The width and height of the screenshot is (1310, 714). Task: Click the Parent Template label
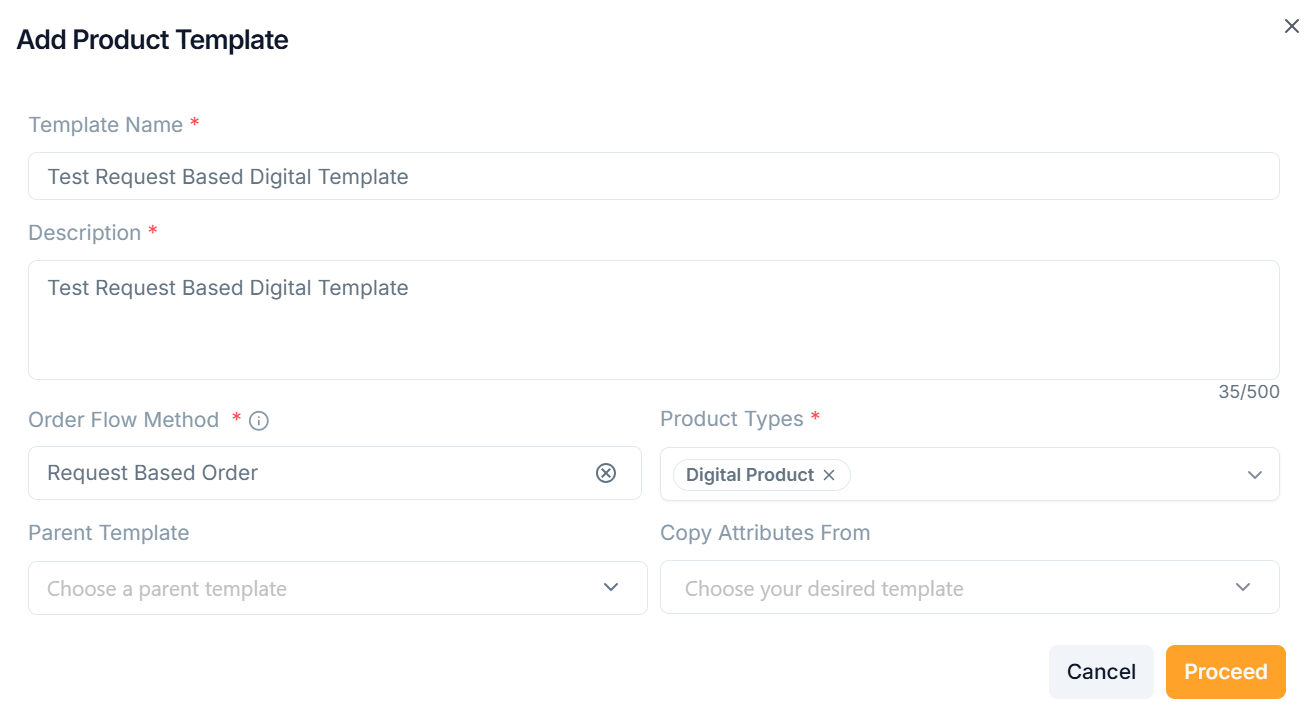click(x=109, y=533)
